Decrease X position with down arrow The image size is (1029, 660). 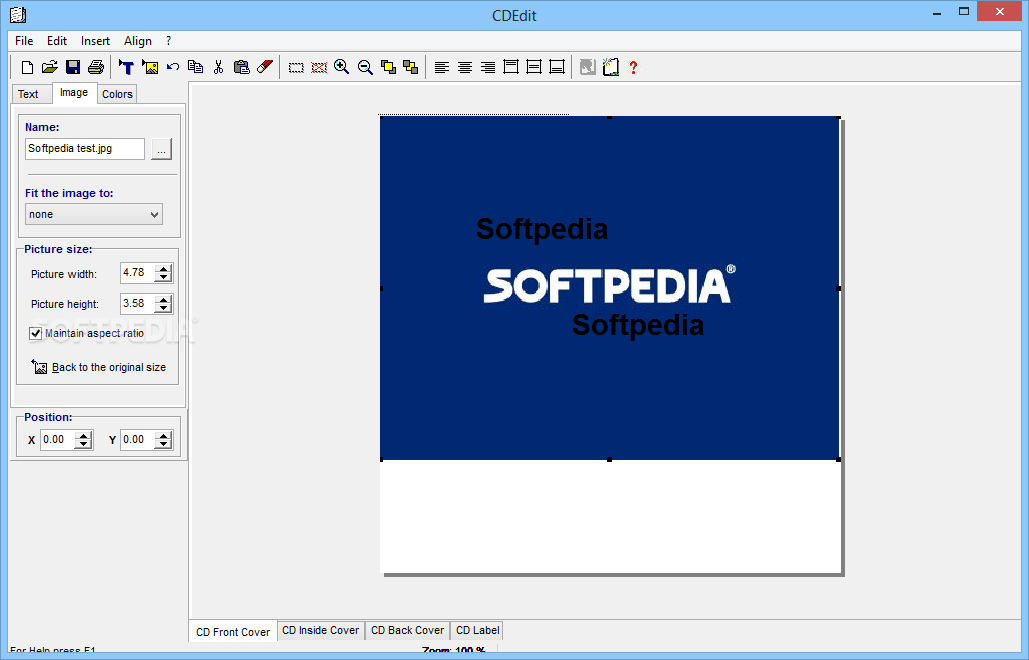83,444
